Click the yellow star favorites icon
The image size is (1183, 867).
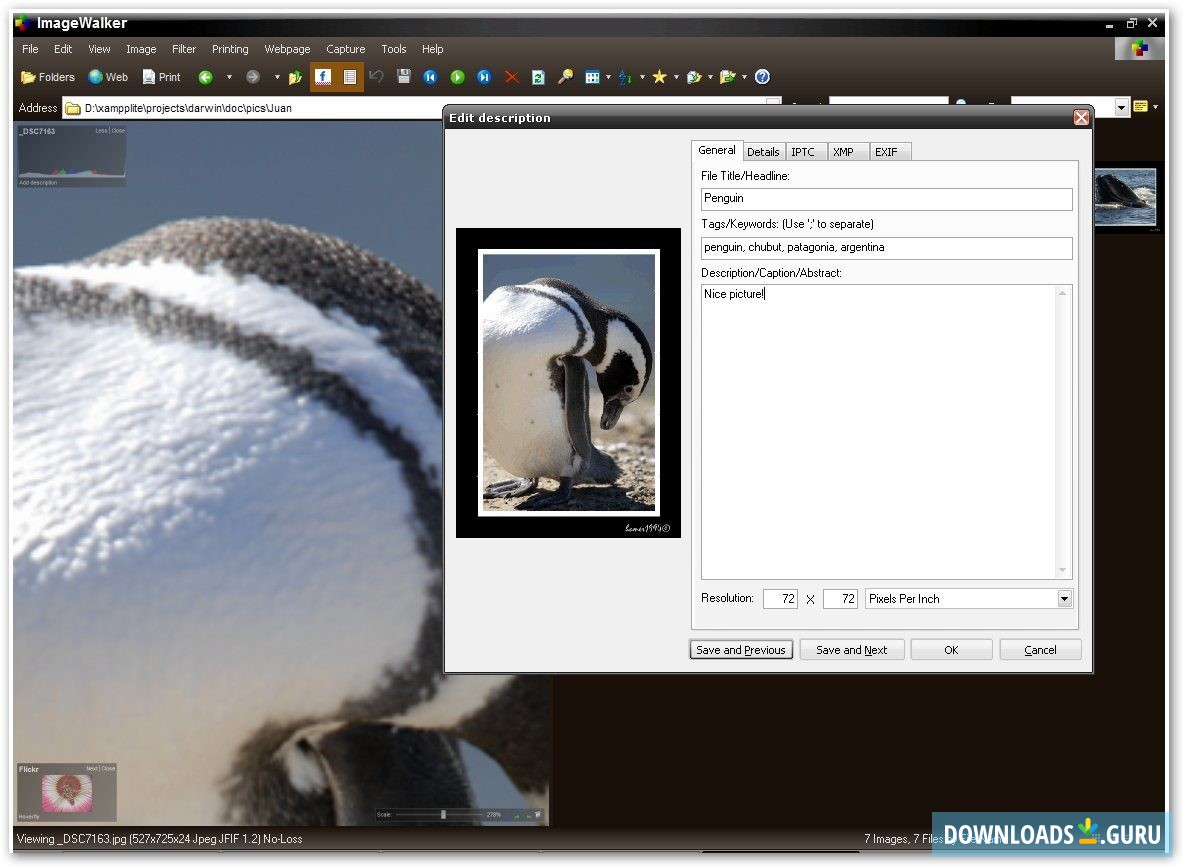click(659, 77)
